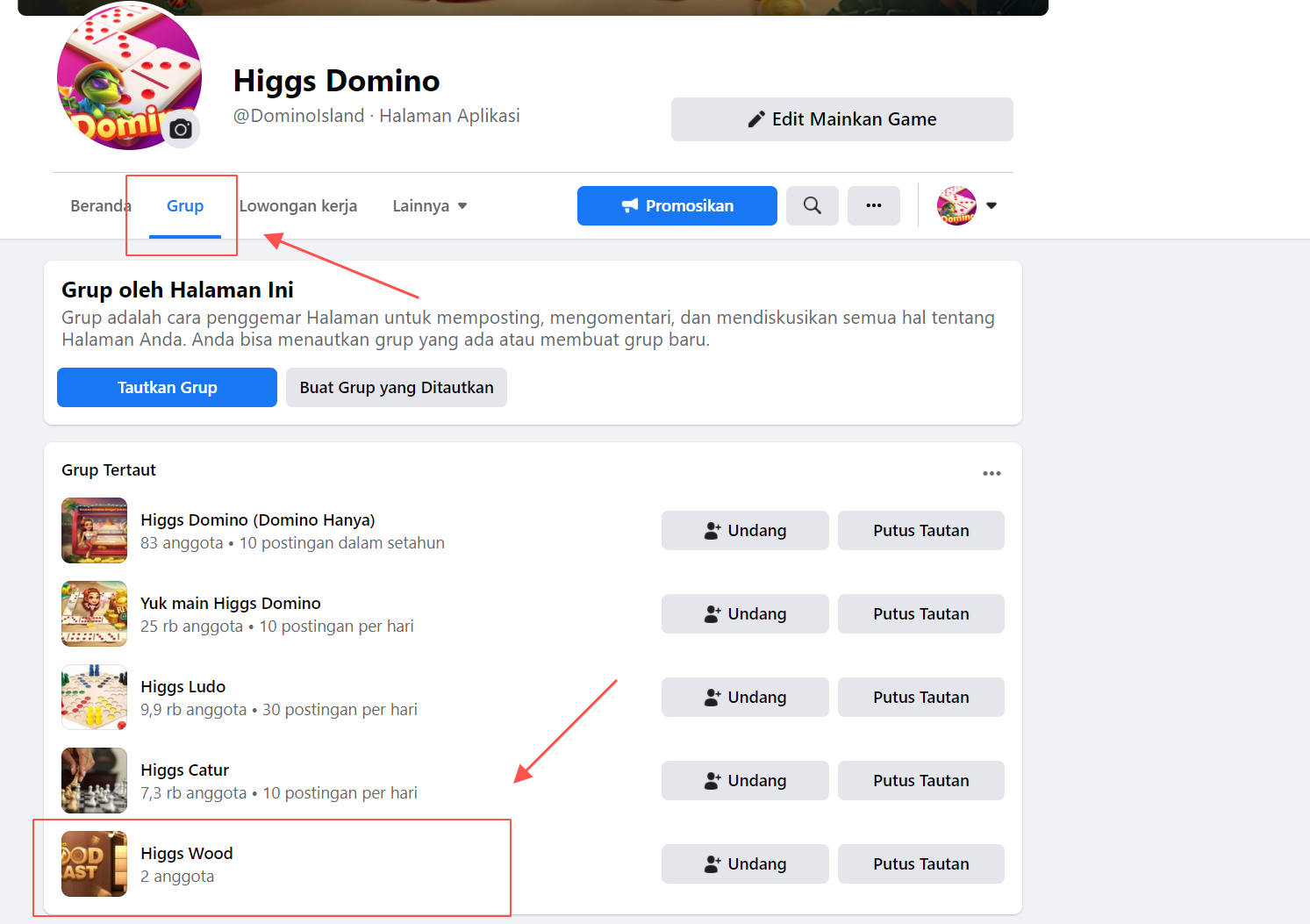Switch to the Beranda tab

click(100, 206)
